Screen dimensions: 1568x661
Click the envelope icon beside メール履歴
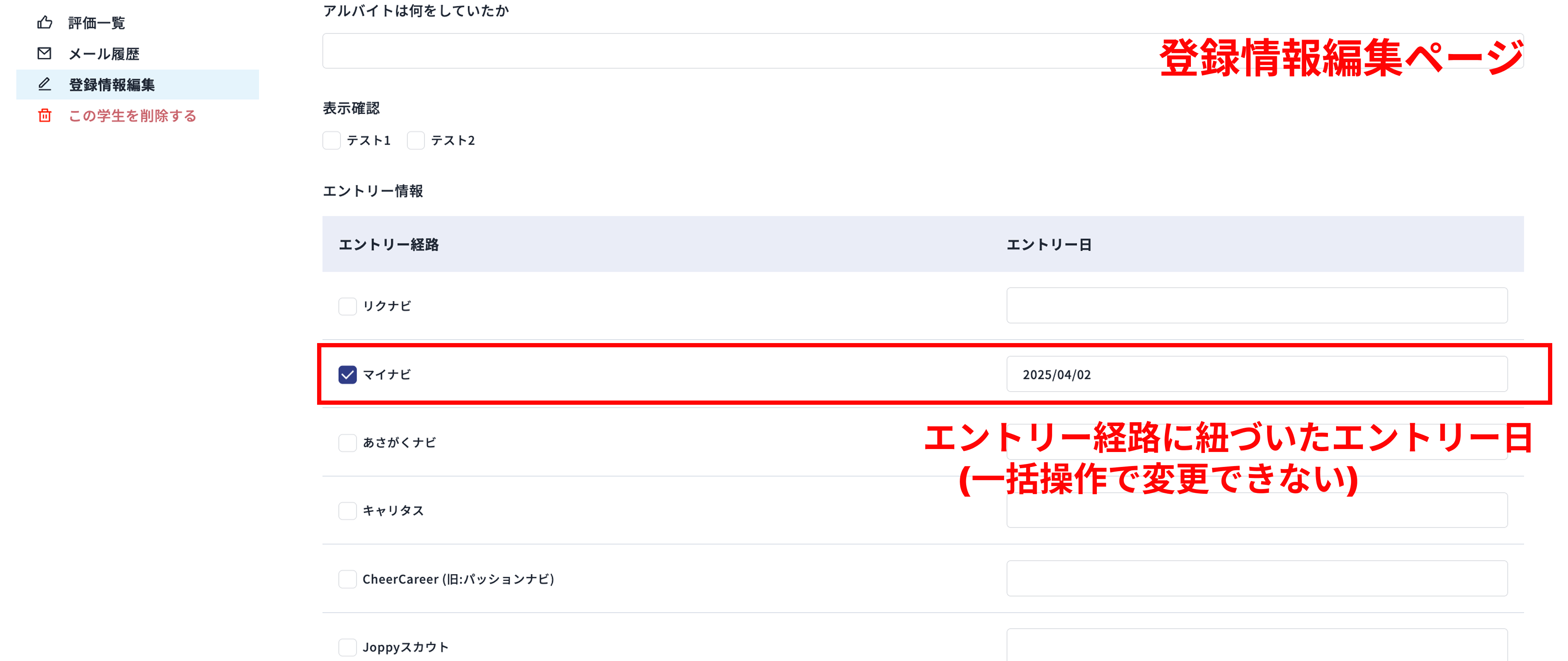44,54
